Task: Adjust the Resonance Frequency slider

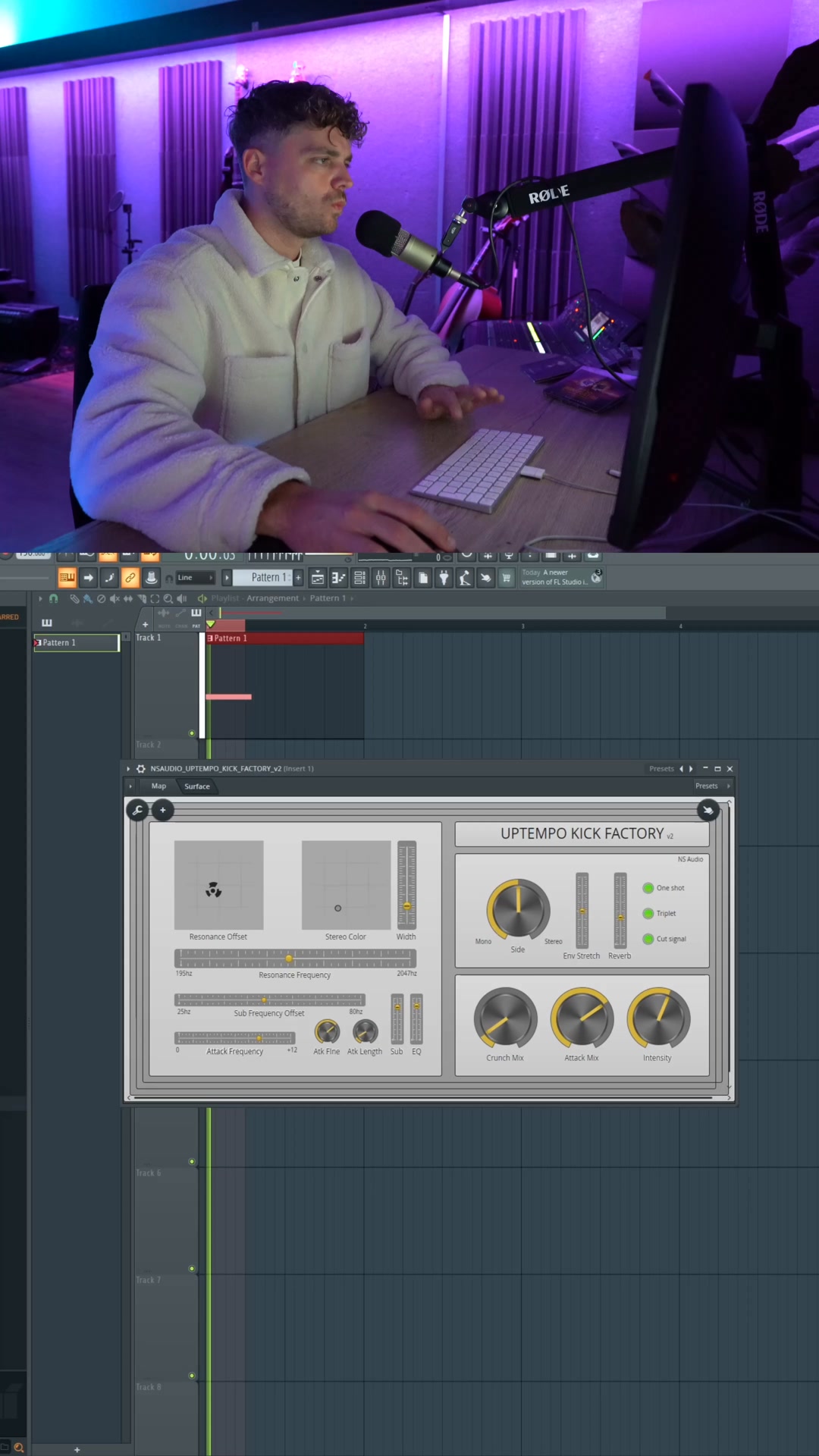Action: tap(295, 959)
